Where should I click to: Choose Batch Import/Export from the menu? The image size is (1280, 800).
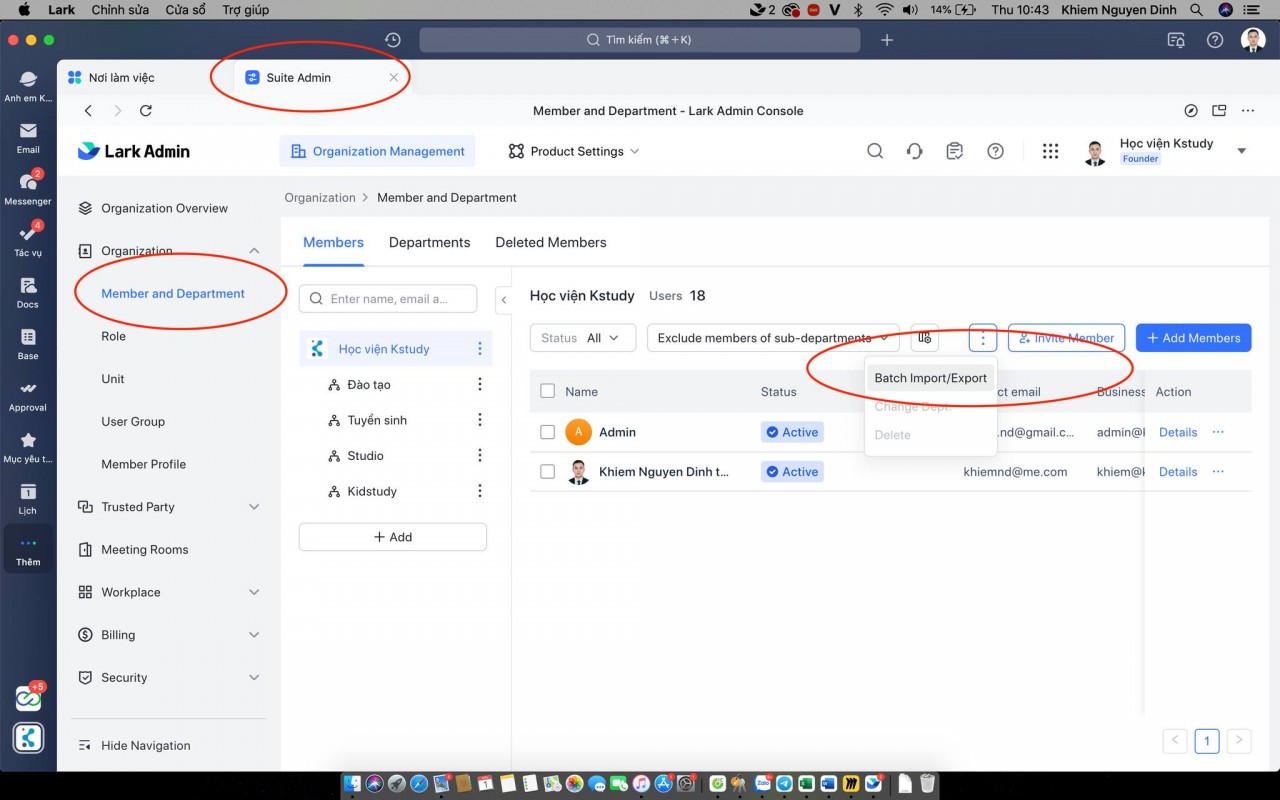[930, 378]
